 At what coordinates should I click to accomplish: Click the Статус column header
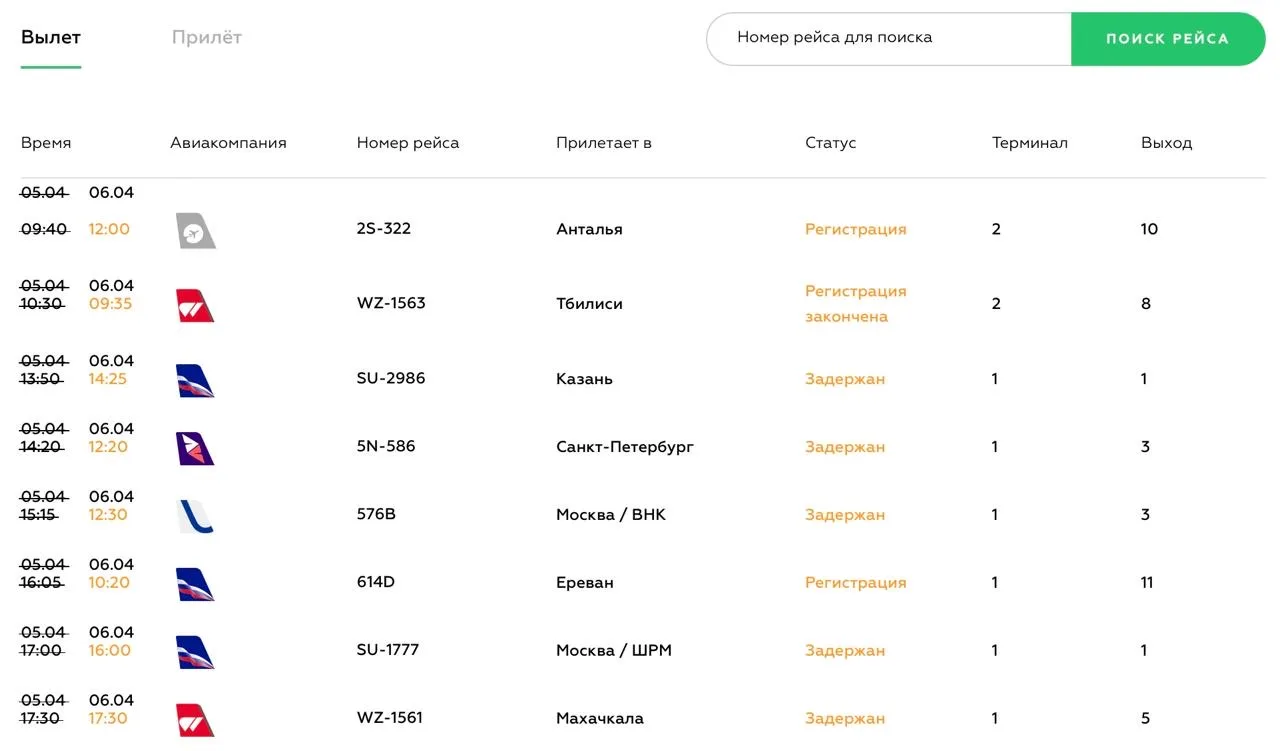[x=830, y=143]
